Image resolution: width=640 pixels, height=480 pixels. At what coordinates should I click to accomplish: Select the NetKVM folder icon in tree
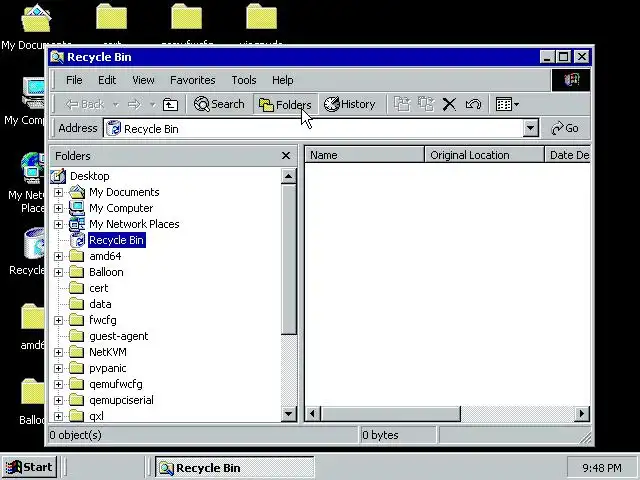76,352
